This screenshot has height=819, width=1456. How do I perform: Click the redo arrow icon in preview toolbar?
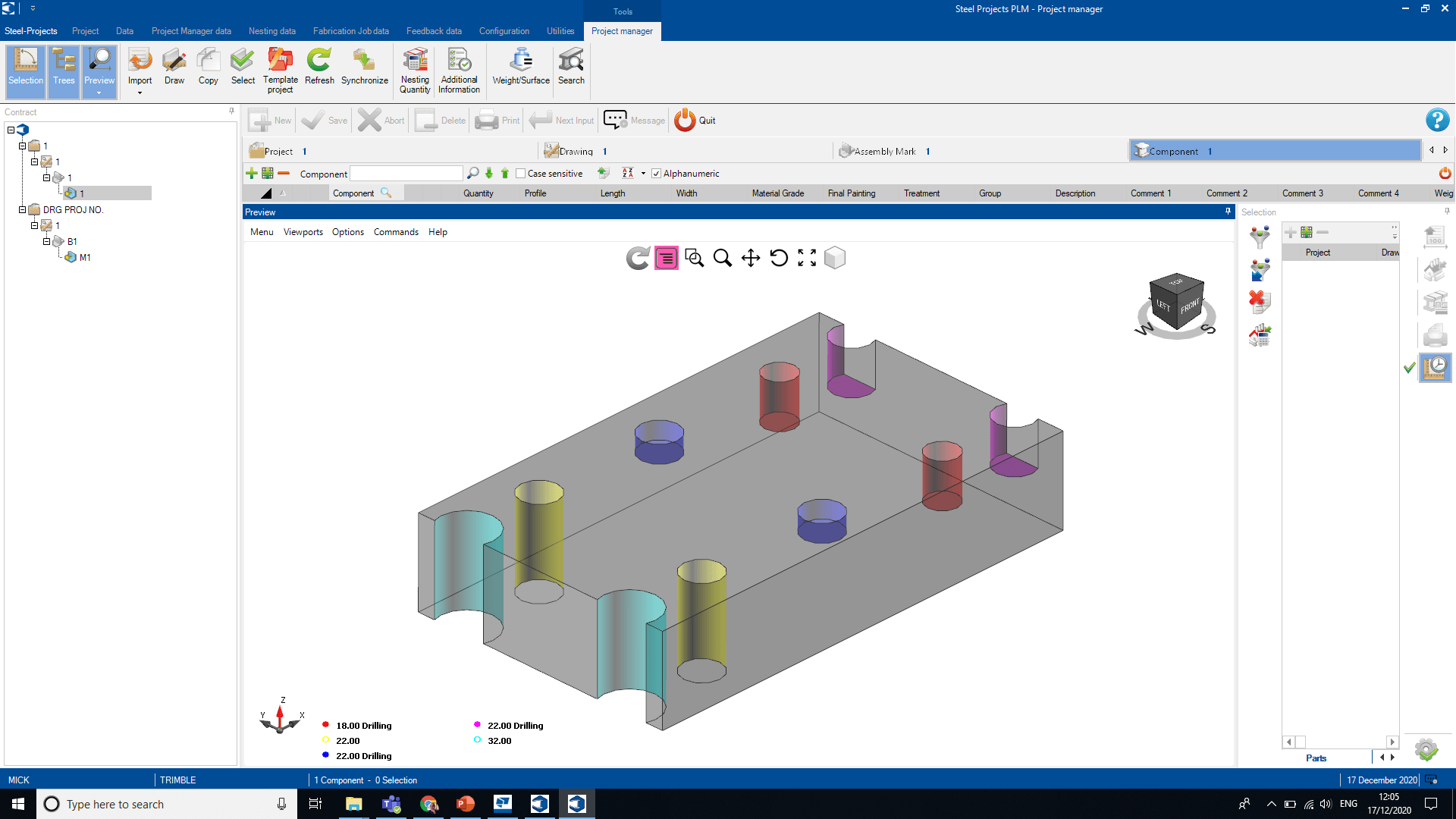(x=638, y=259)
